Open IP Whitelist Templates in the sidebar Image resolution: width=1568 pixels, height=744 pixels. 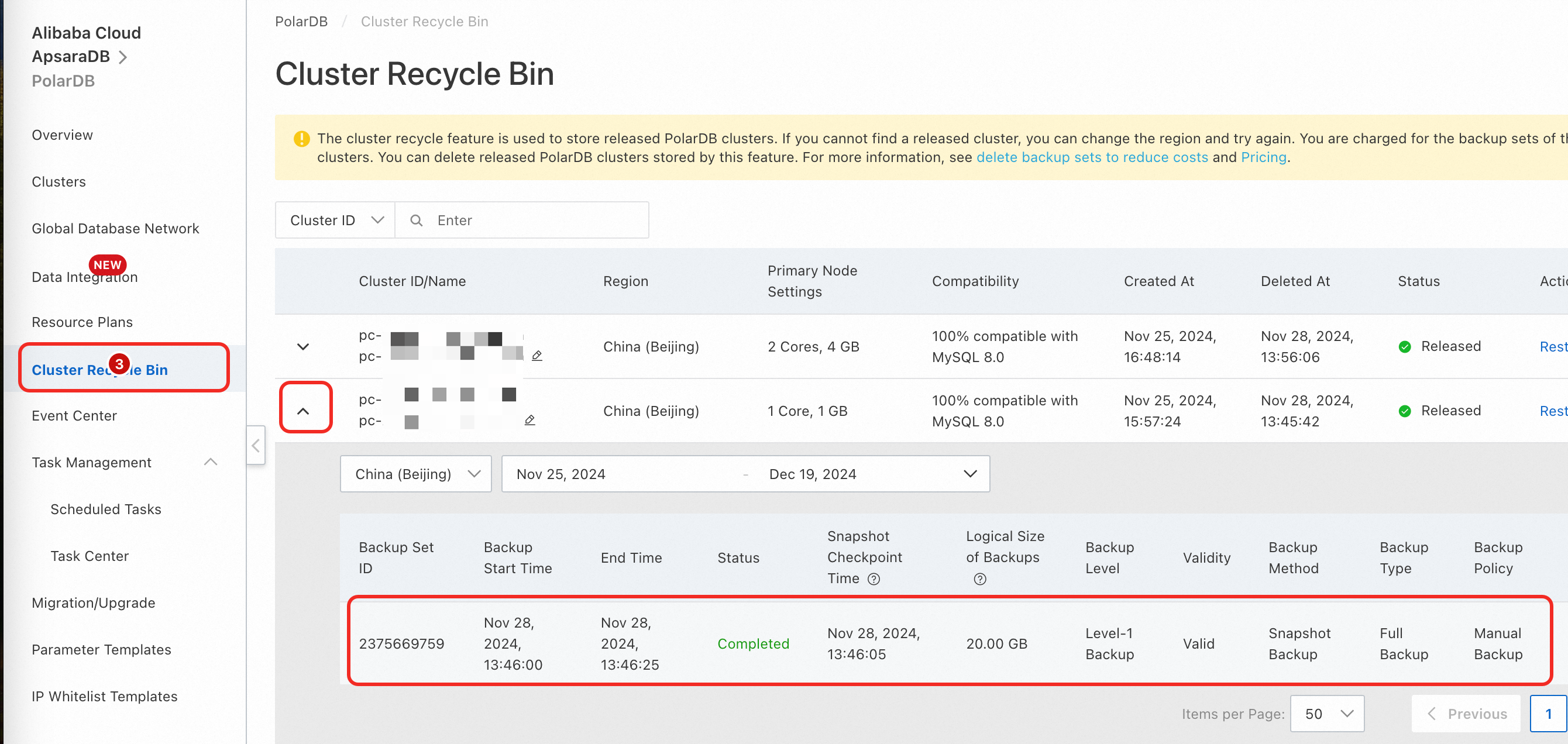click(105, 697)
